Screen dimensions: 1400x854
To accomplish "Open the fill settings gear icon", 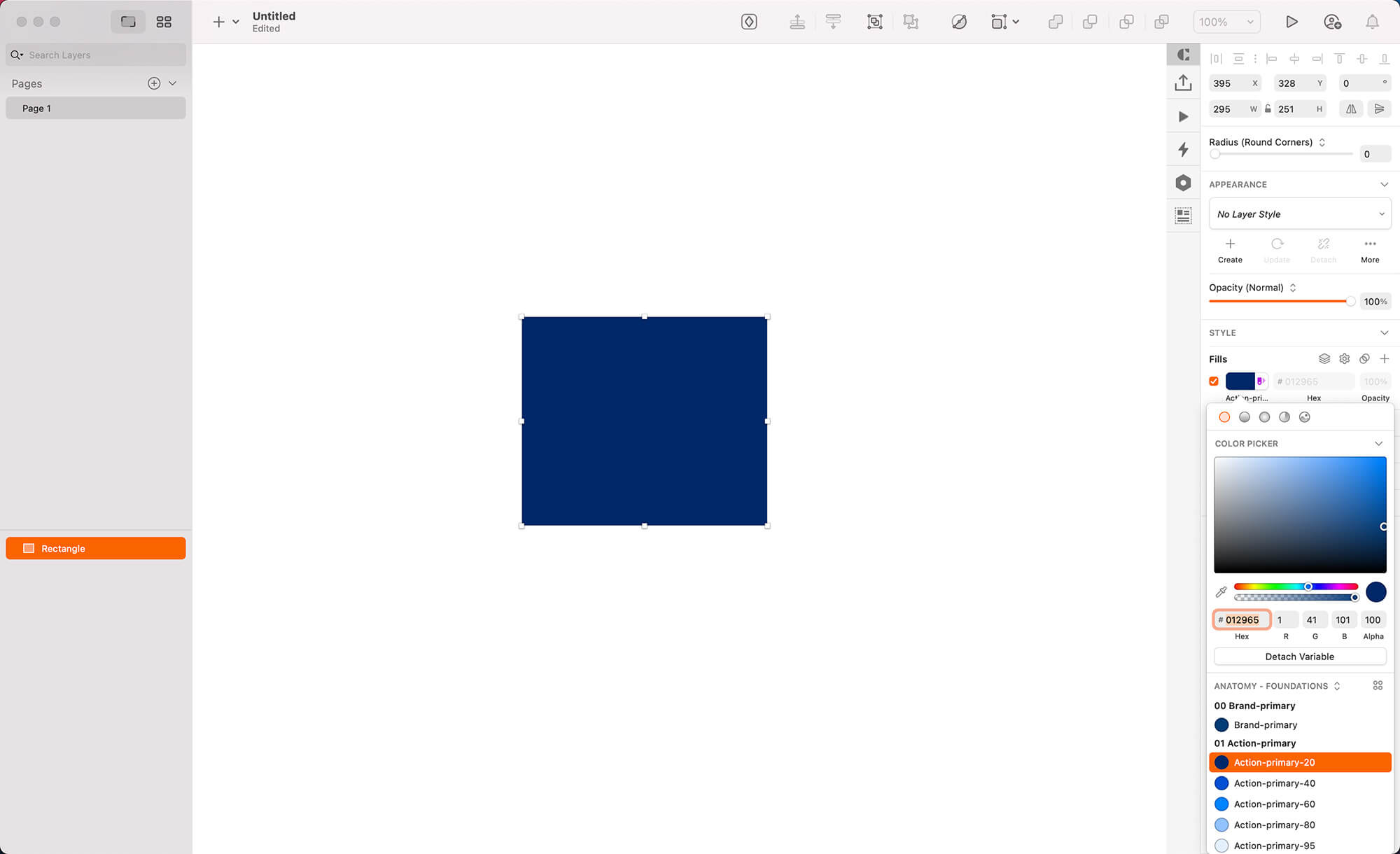I will pos(1344,359).
